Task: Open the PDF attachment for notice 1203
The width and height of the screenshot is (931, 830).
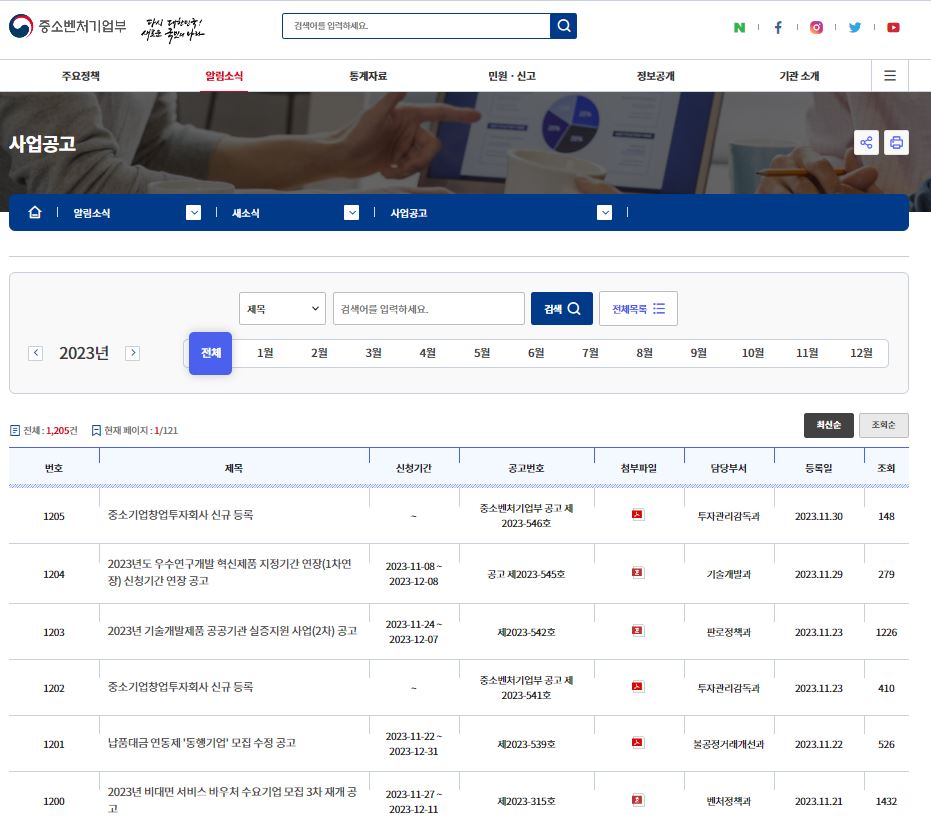Action: point(636,631)
